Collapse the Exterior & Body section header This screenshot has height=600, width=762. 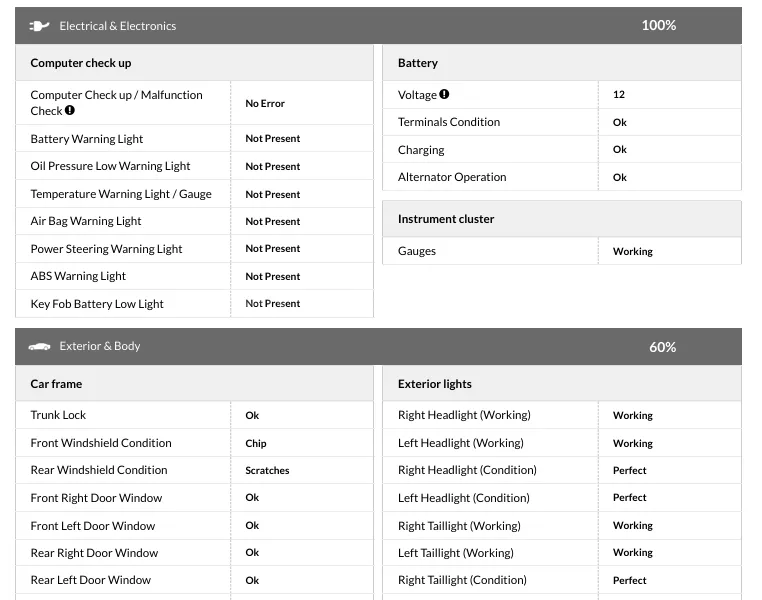(x=378, y=347)
